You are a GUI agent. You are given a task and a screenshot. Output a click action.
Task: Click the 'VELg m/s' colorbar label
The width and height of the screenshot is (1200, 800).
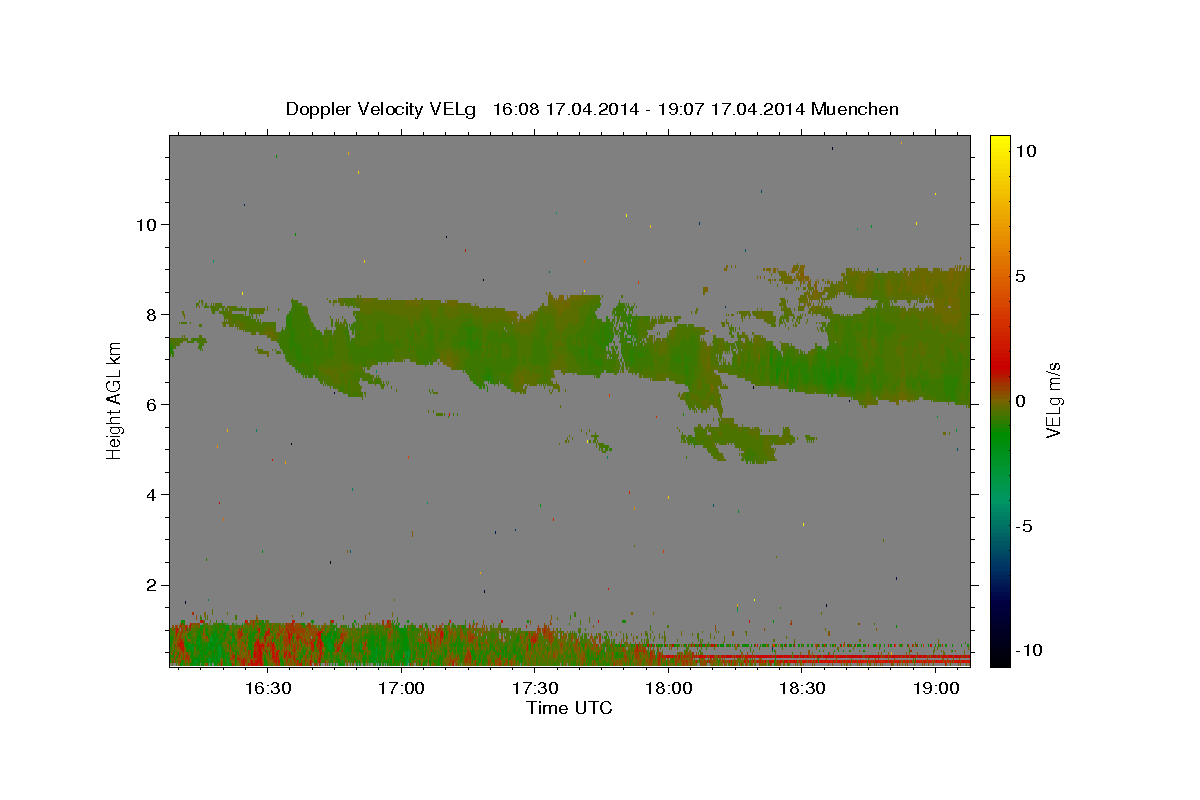1053,400
